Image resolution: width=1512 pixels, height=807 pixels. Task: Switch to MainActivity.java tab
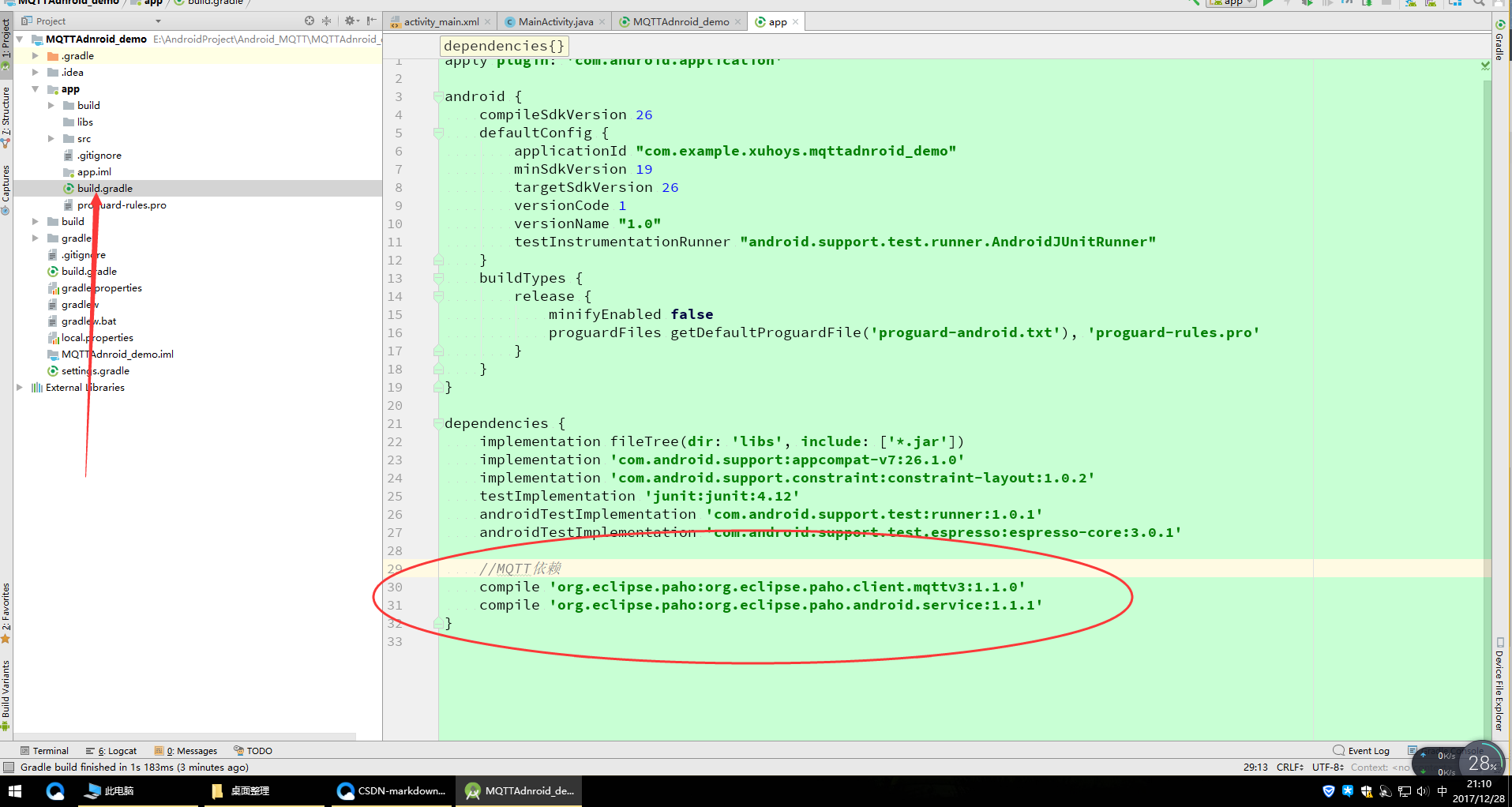point(556,22)
